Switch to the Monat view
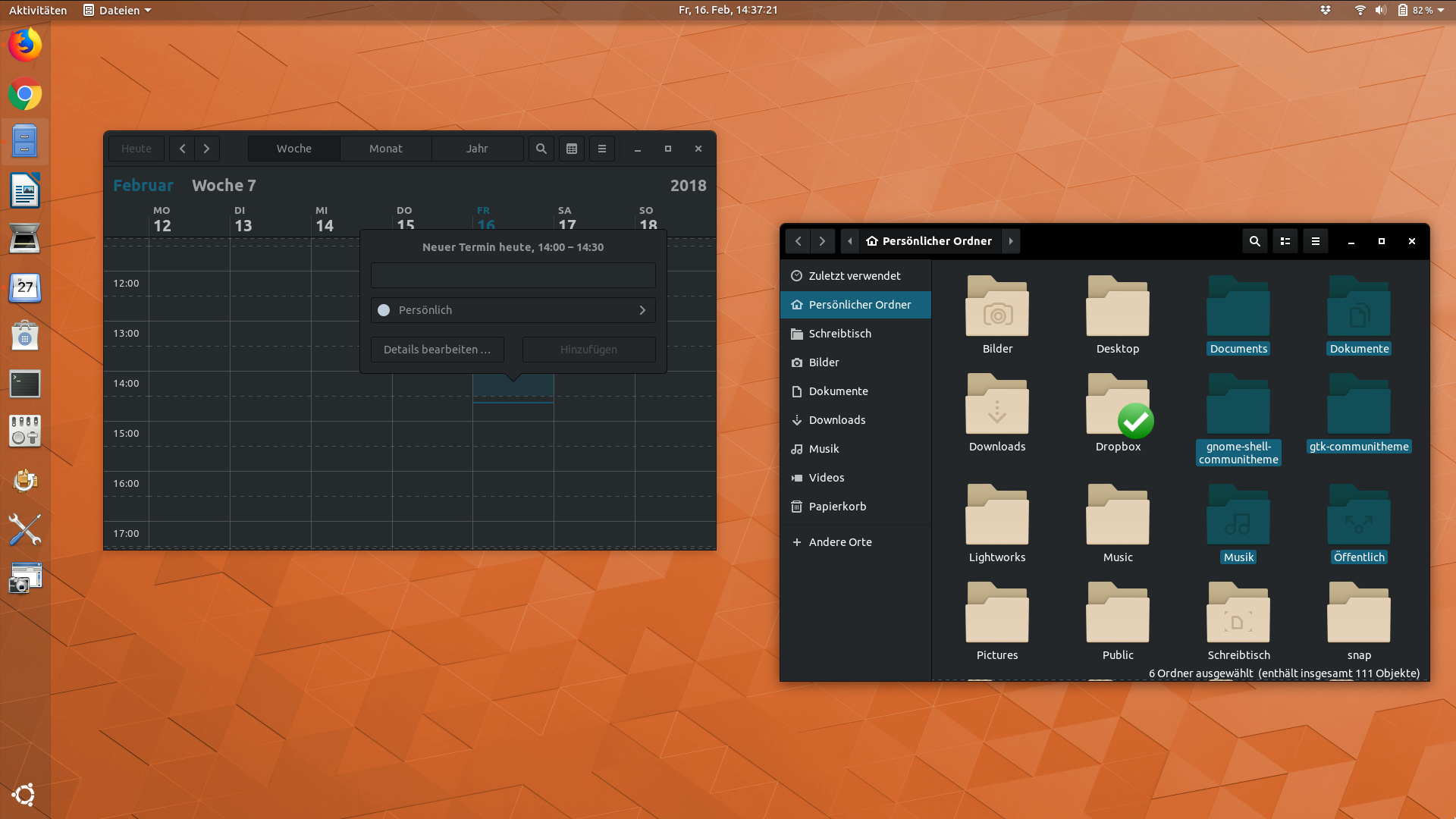The height and width of the screenshot is (819, 1456). (385, 149)
